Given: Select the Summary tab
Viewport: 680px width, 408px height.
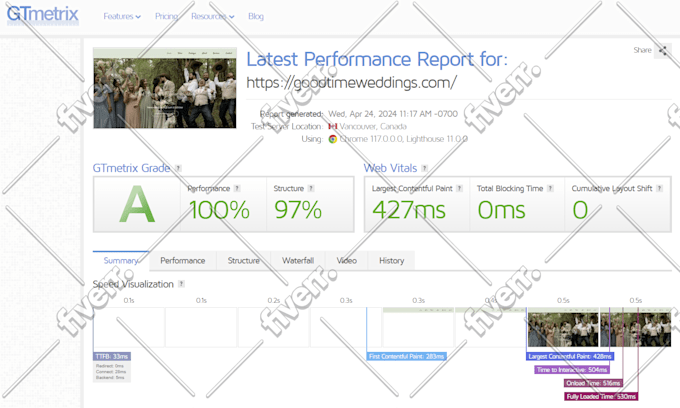Looking at the screenshot, I should (121, 261).
